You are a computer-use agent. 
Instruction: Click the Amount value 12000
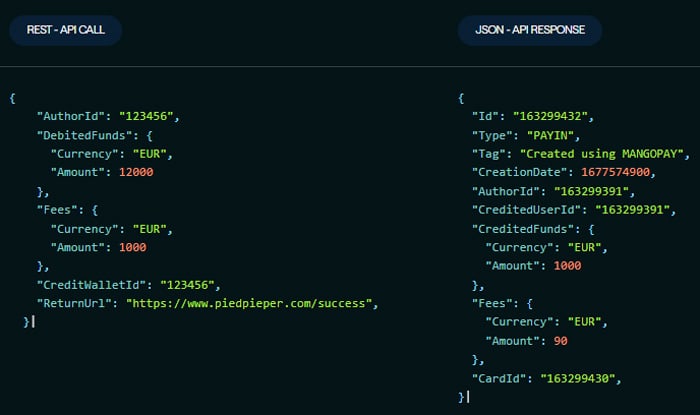pyautogui.click(x=136, y=172)
